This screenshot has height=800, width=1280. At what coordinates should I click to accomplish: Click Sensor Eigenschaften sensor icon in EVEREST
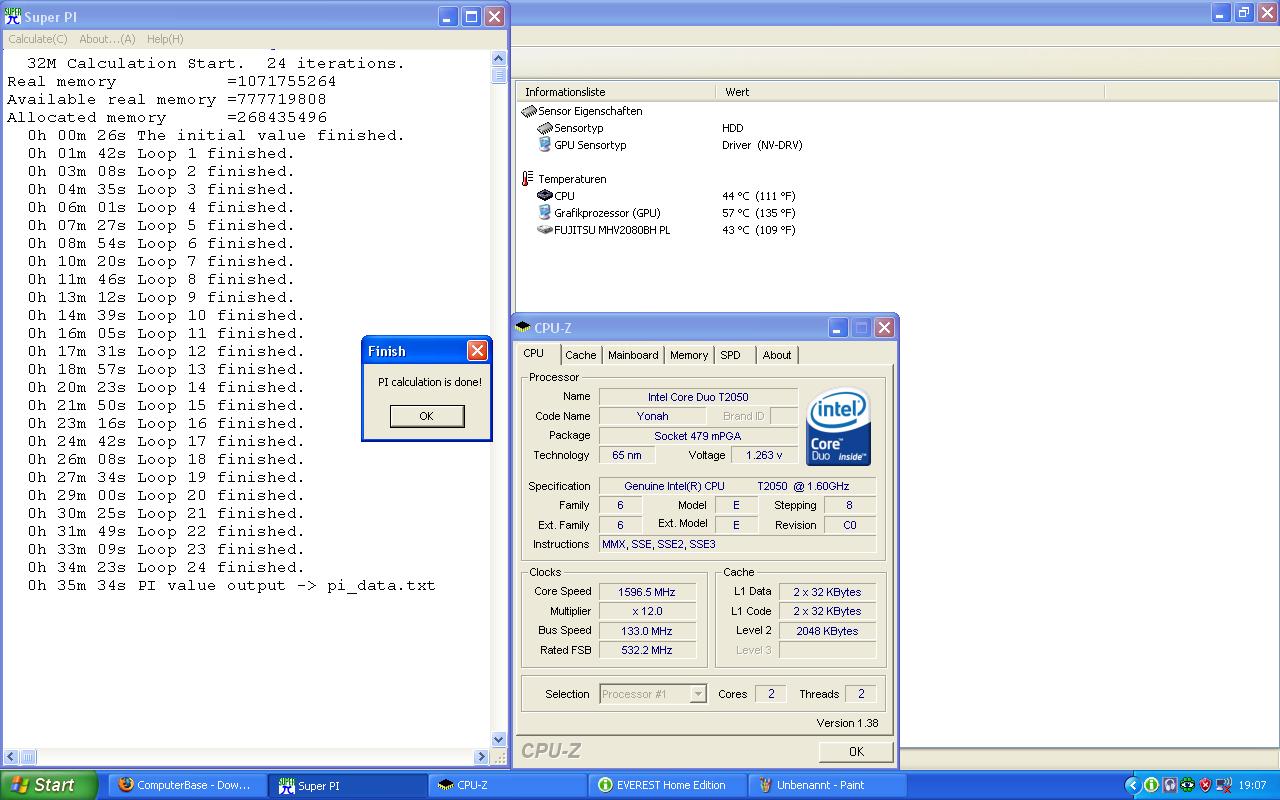(x=529, y=111)
